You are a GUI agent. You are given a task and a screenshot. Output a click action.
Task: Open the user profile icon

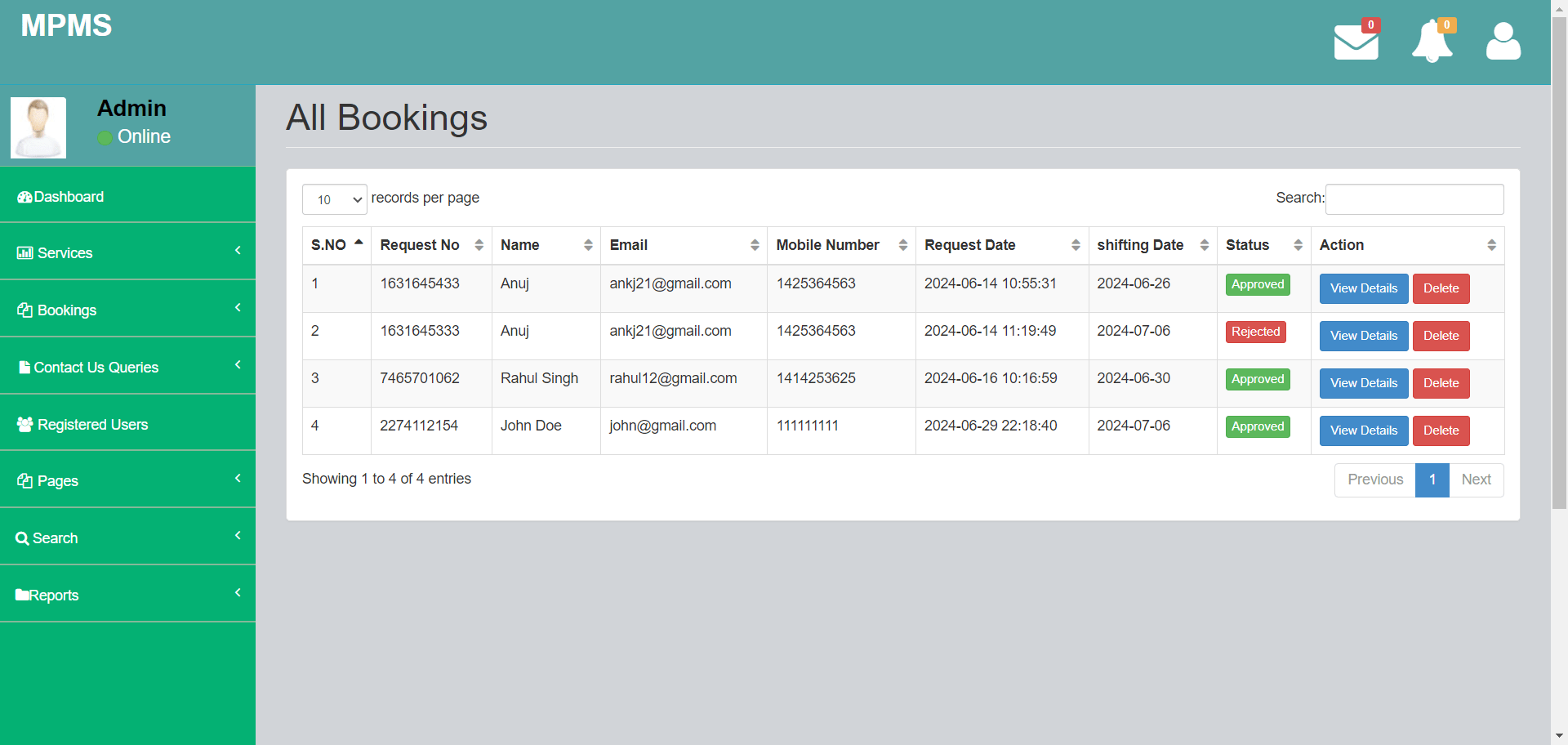coord(1503,40)
